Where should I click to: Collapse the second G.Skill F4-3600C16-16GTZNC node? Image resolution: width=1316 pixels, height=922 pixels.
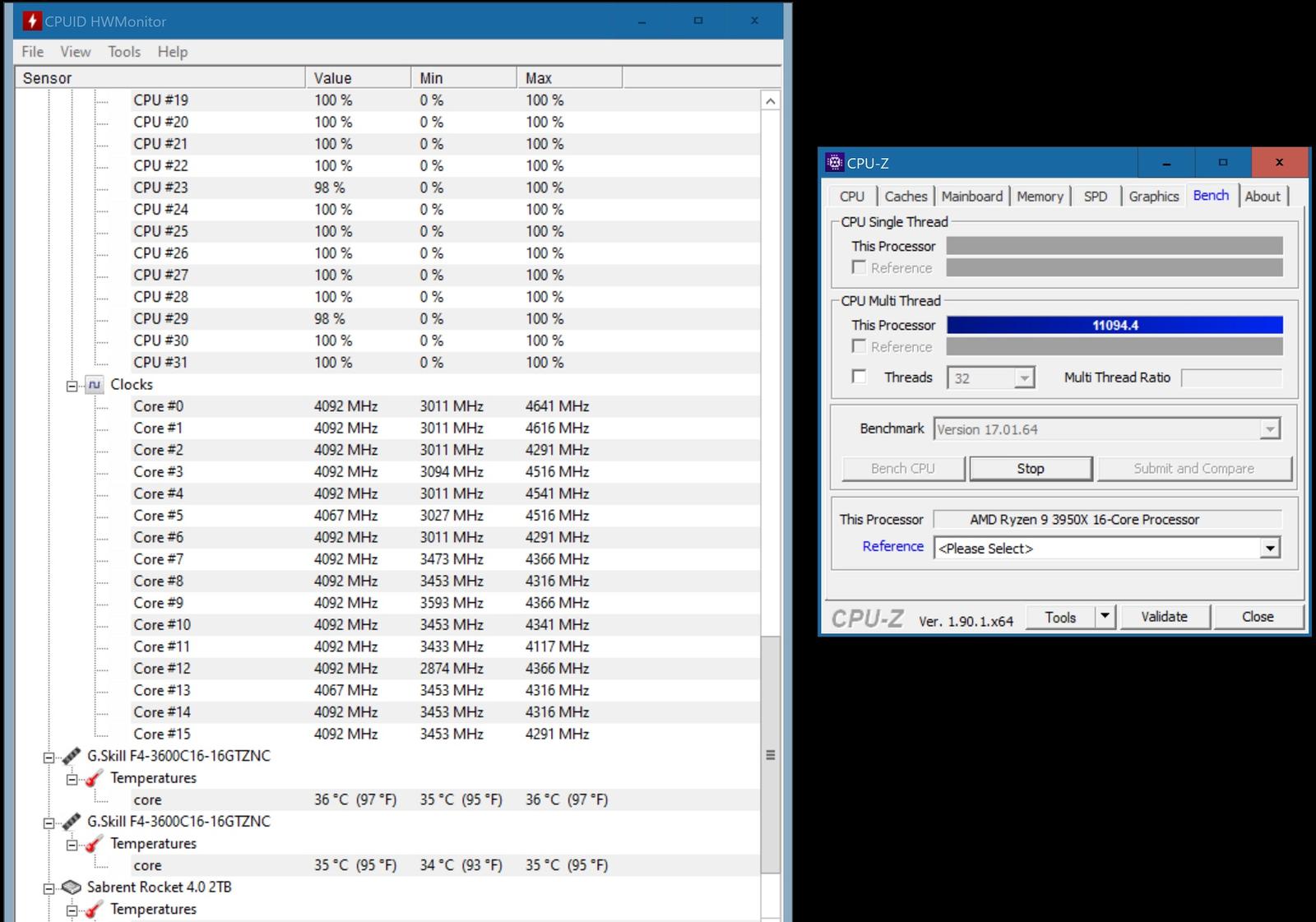click(x=49, y=823)
